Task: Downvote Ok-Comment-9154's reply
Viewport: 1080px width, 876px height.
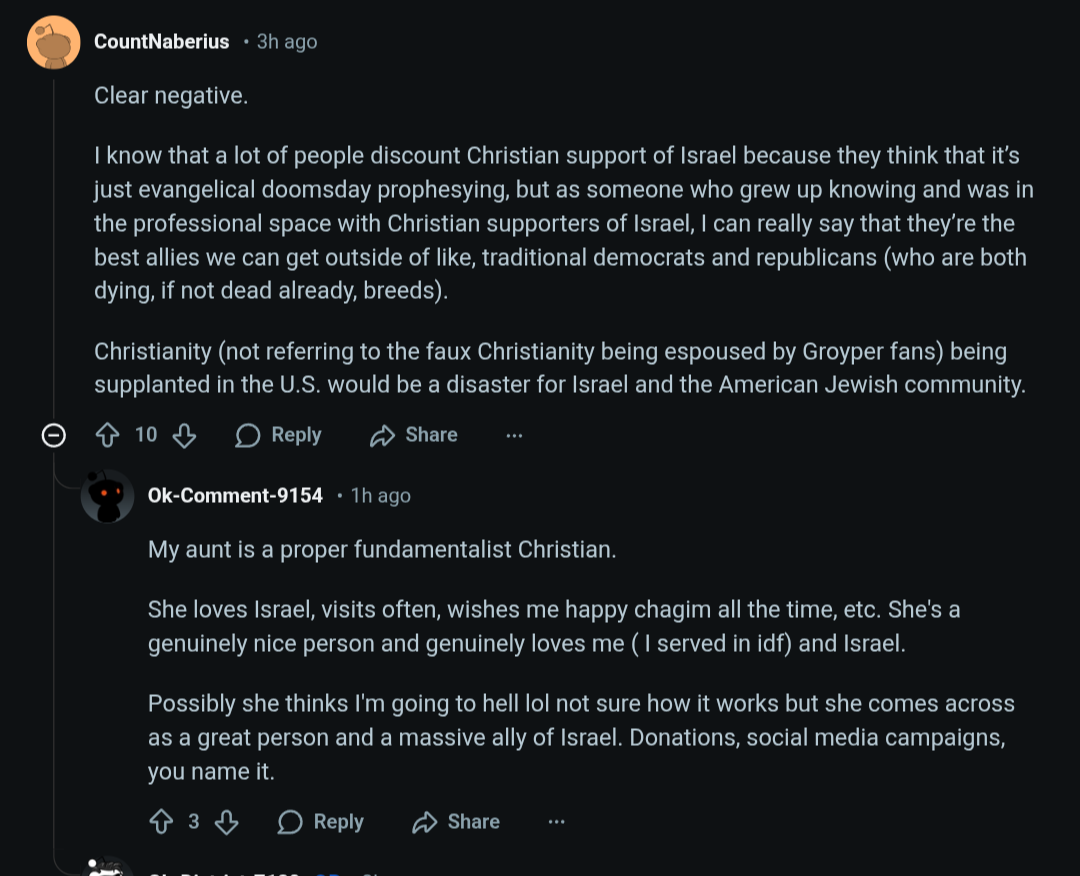Action: point(227,822)
